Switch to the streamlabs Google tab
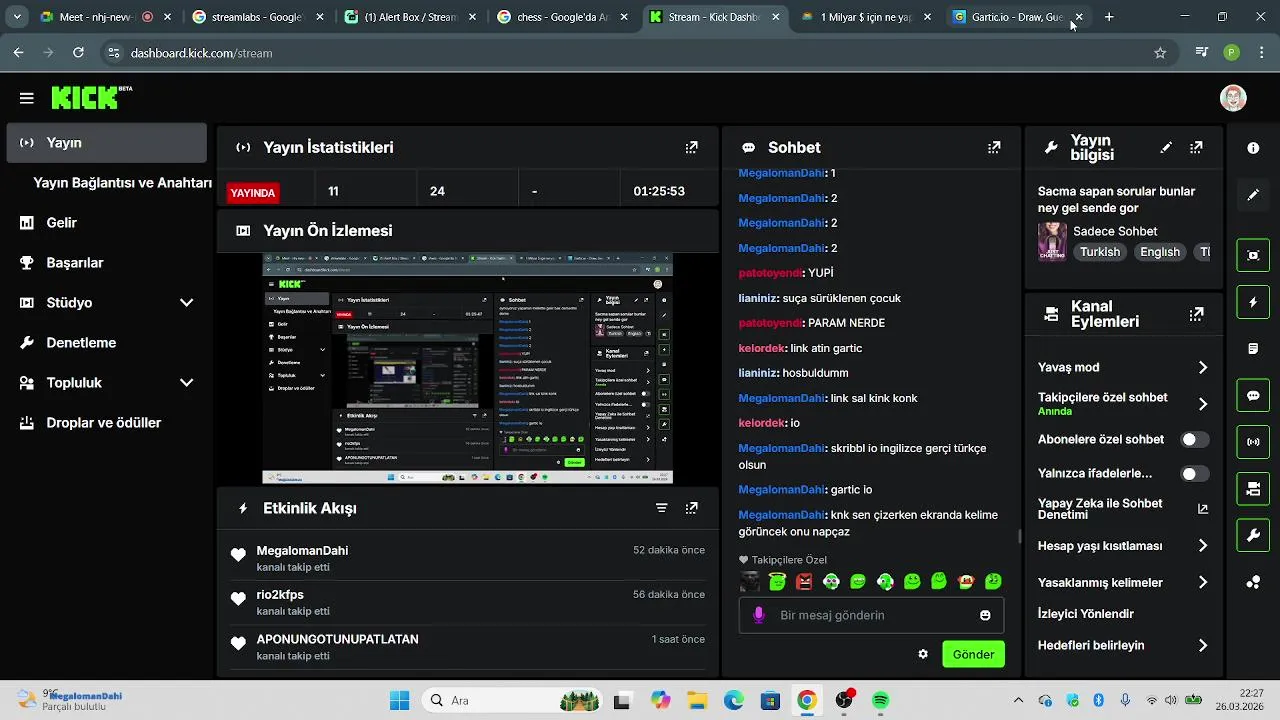Image resolution: width=1280 pixels, height=720 pixels. pyautogui.click(x=256, y=17)
